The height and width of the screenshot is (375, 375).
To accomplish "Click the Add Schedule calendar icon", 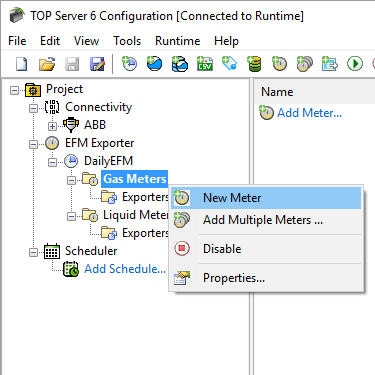I will [71, 269].
